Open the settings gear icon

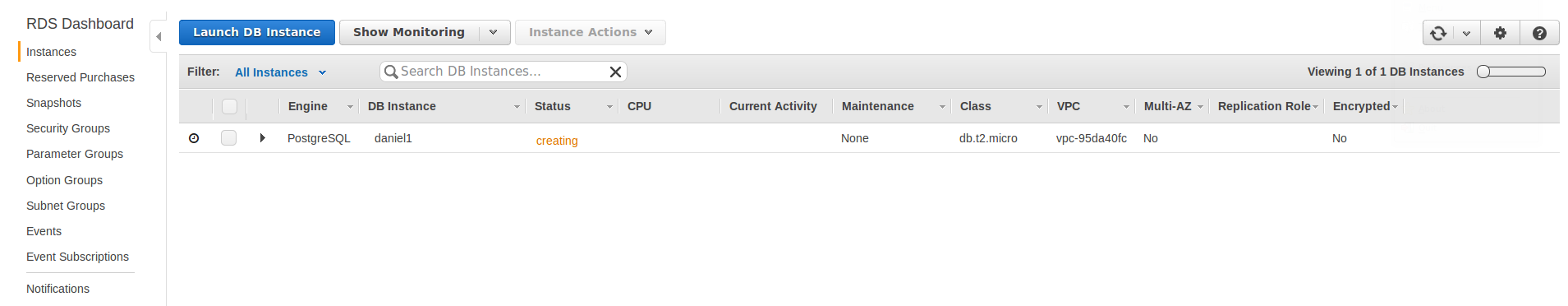pyautogui.click(x=1500, y=33)
